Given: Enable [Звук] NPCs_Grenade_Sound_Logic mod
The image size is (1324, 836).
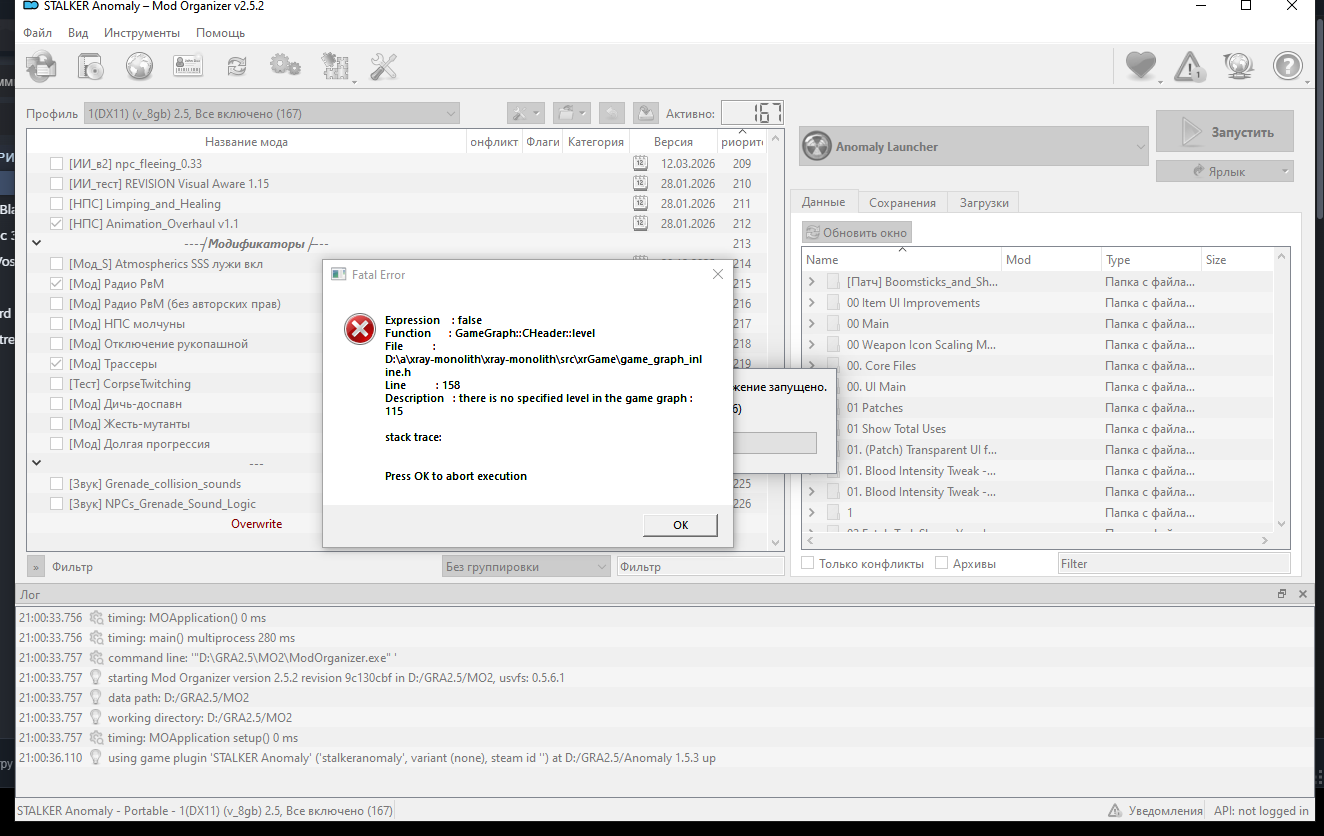Looking at the screenshot, I should (56, 503).
